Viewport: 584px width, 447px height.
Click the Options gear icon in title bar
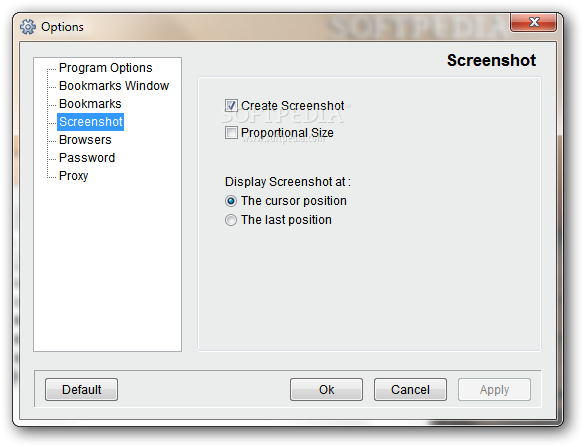point(28,27)
